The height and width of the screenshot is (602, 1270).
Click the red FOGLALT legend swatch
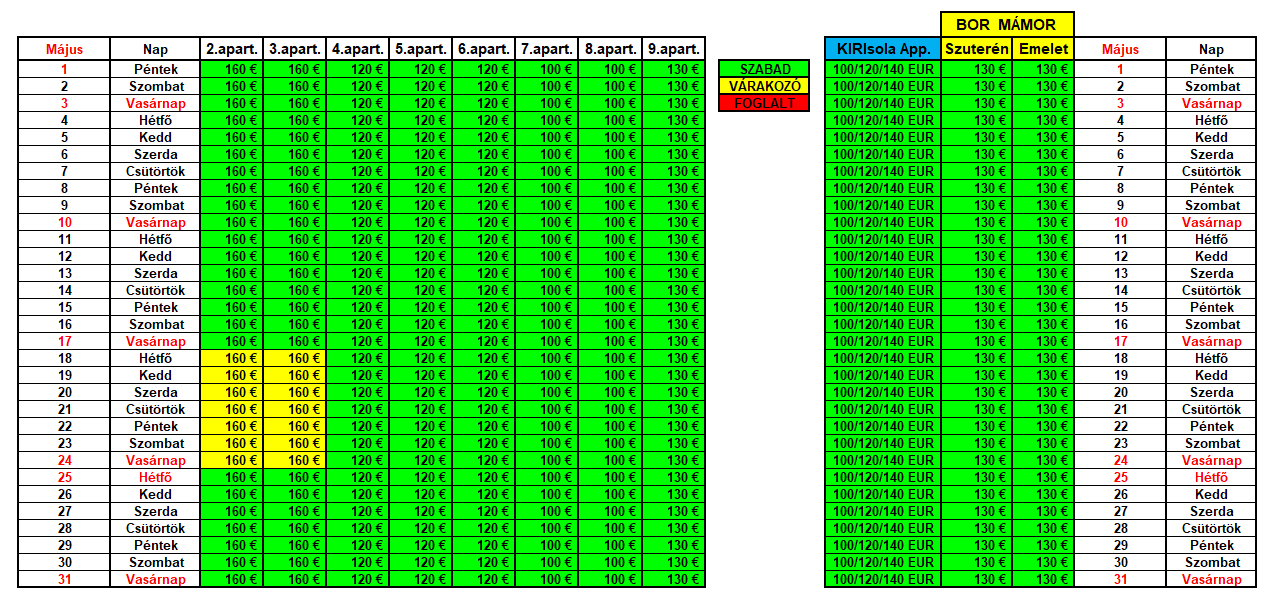763,103
